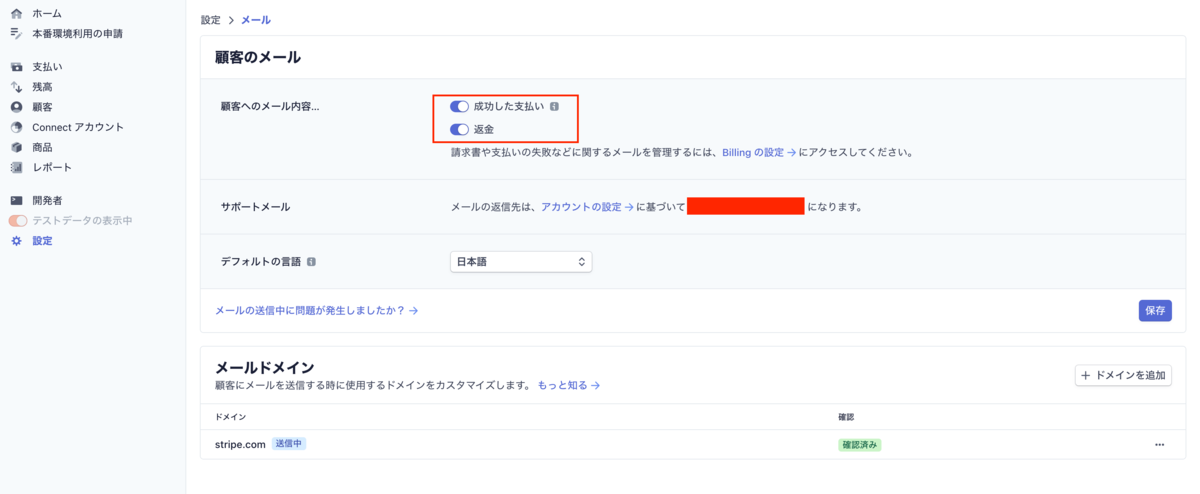Image resolution: width=1200 pixels, height=494 pixels.
Task: Open レポート in the sidebar
Action: 52,167
